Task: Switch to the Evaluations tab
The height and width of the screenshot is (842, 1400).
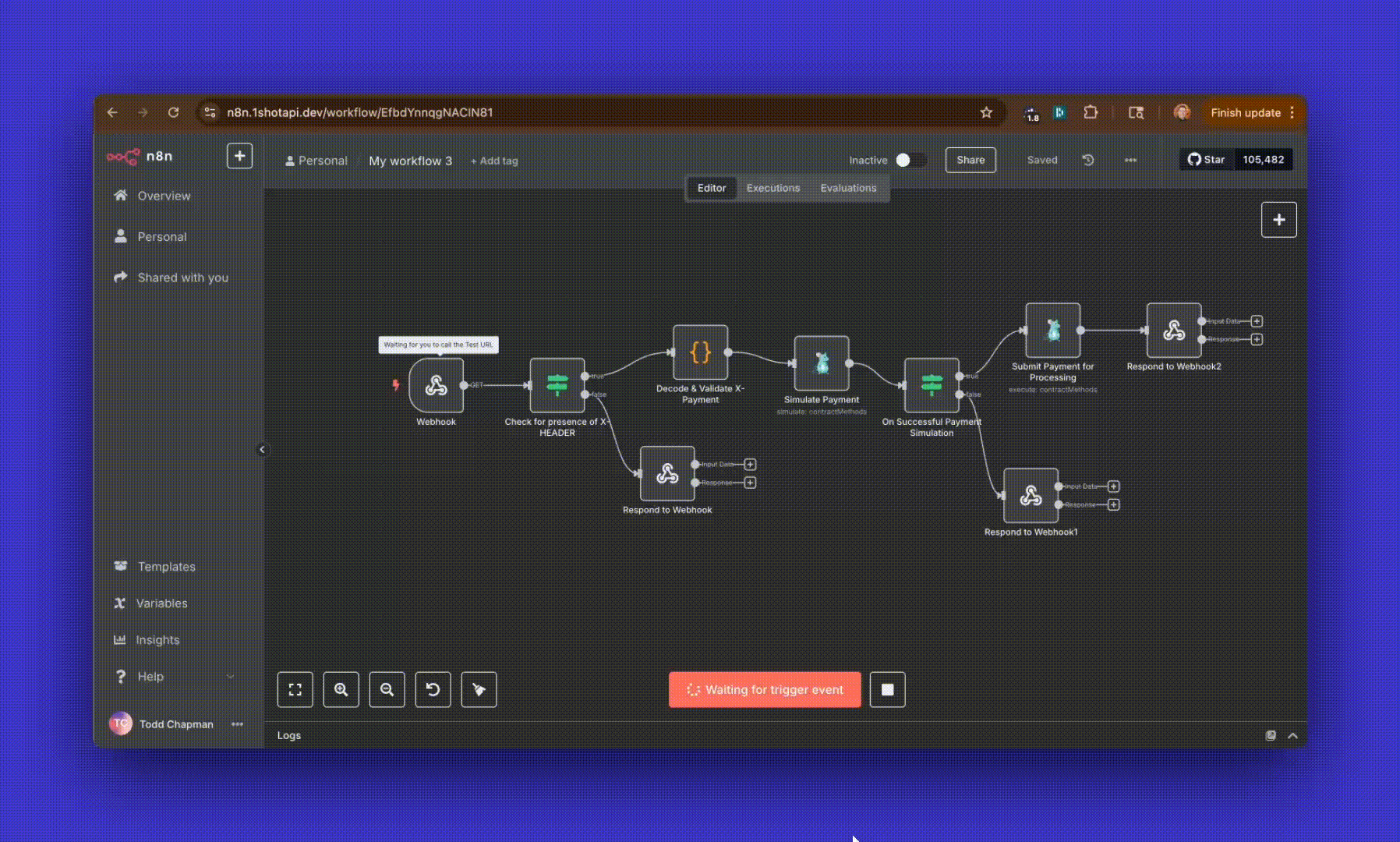Action: pos(848,188)
